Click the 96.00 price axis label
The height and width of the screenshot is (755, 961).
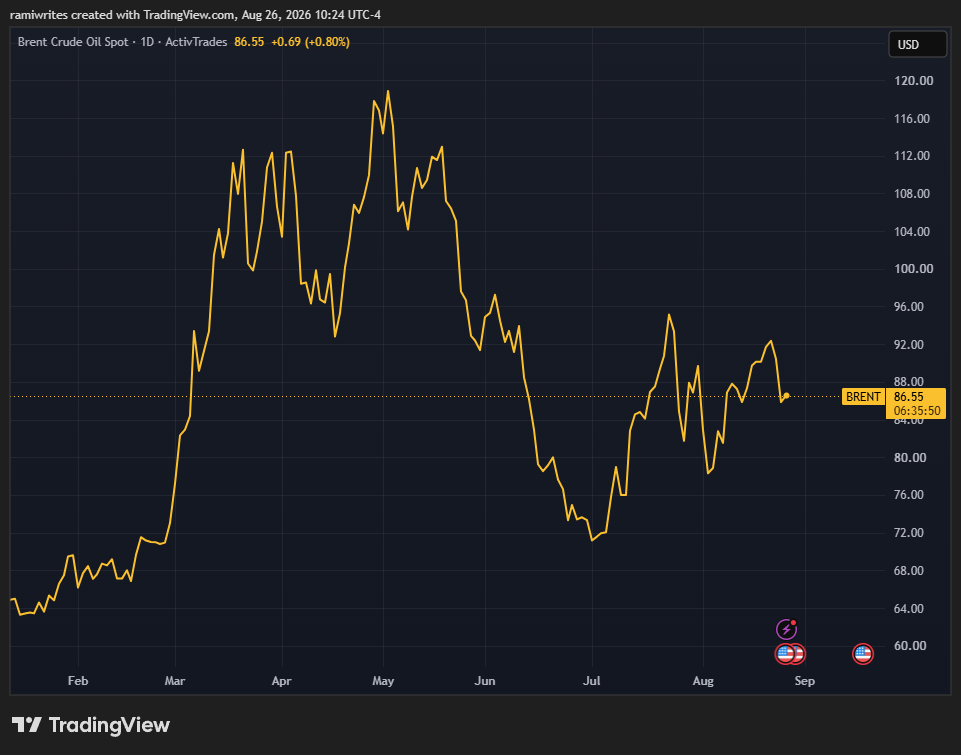click(909, 307)
